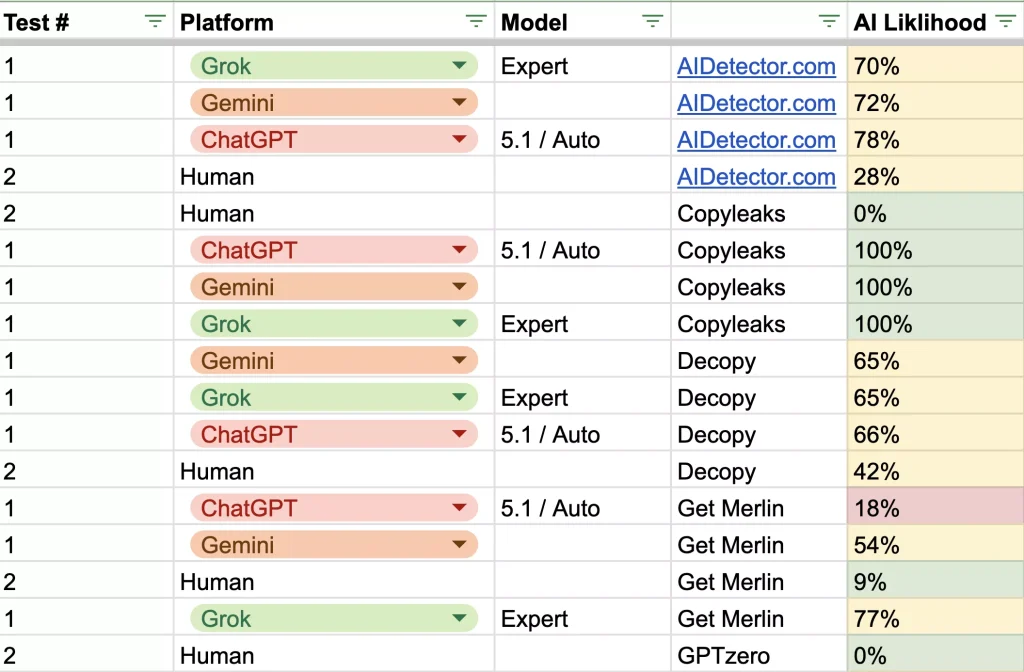The height and width of the screenshot is (672, 1024).
Task: Expand the Grok chip in the Copyleaks row
Action: (x=461, y=323)
